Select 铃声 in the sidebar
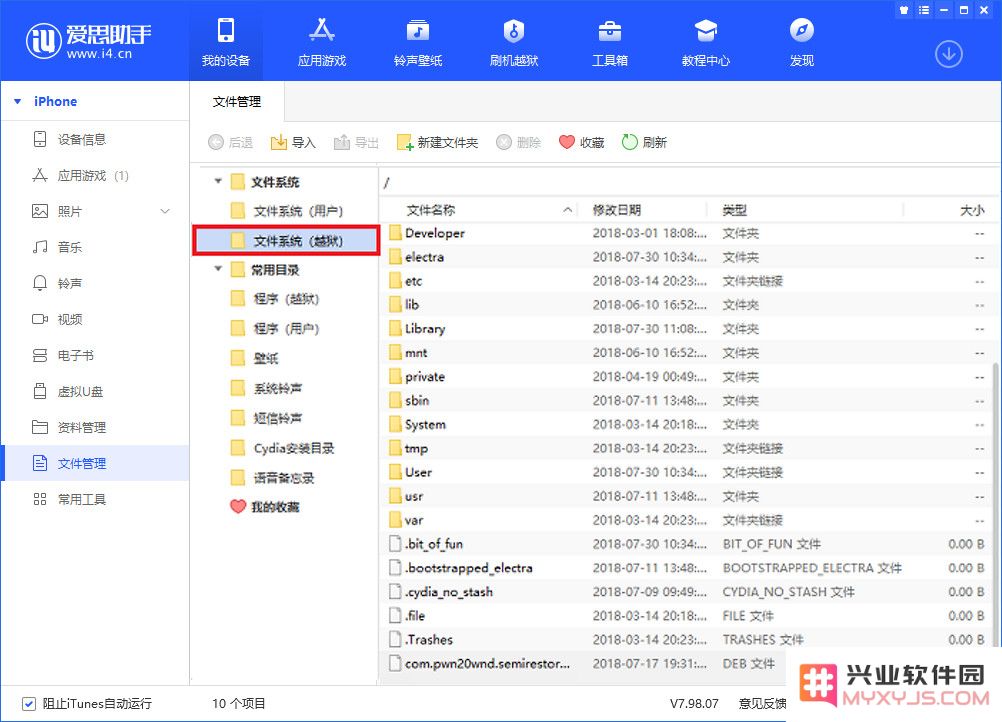 [x=95, y=283]
